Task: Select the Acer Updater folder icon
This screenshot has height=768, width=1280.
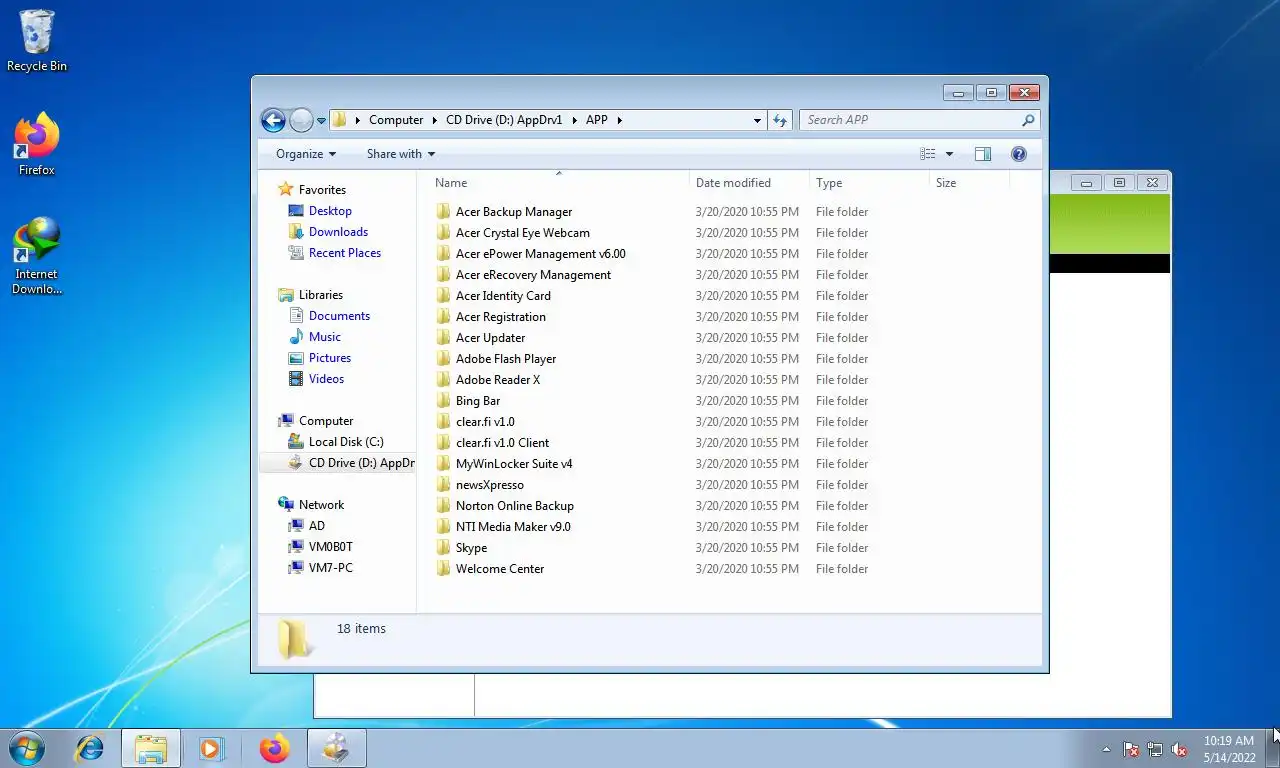Action: tap(444, 338)
